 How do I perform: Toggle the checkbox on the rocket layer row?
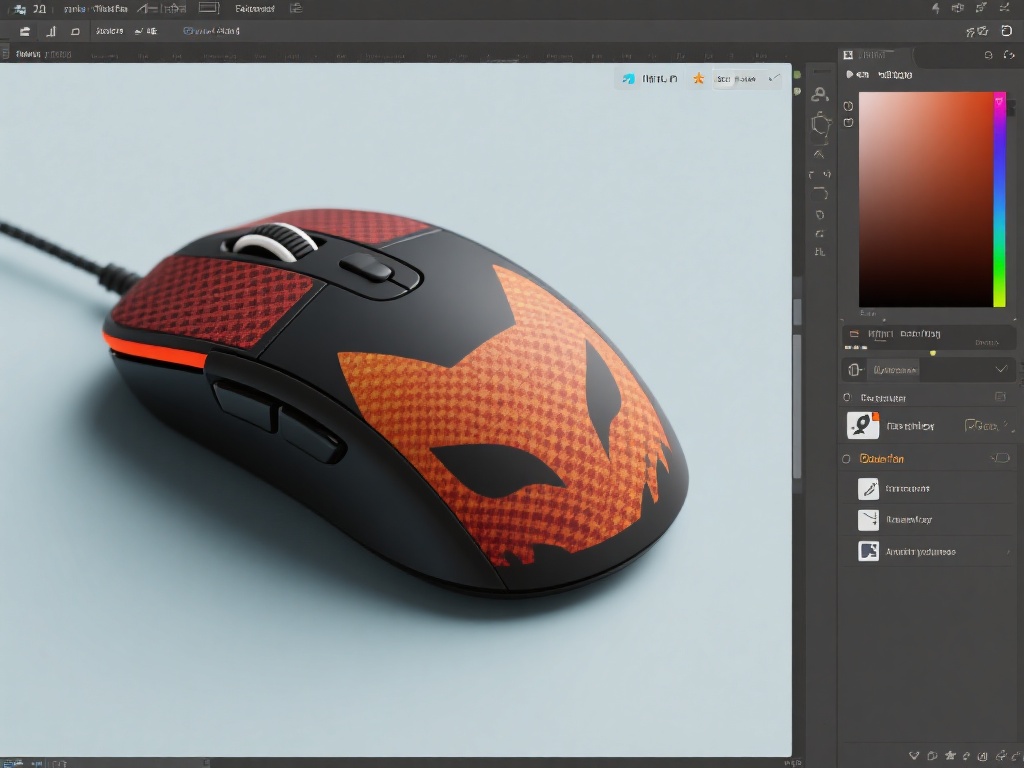[972, 426]
